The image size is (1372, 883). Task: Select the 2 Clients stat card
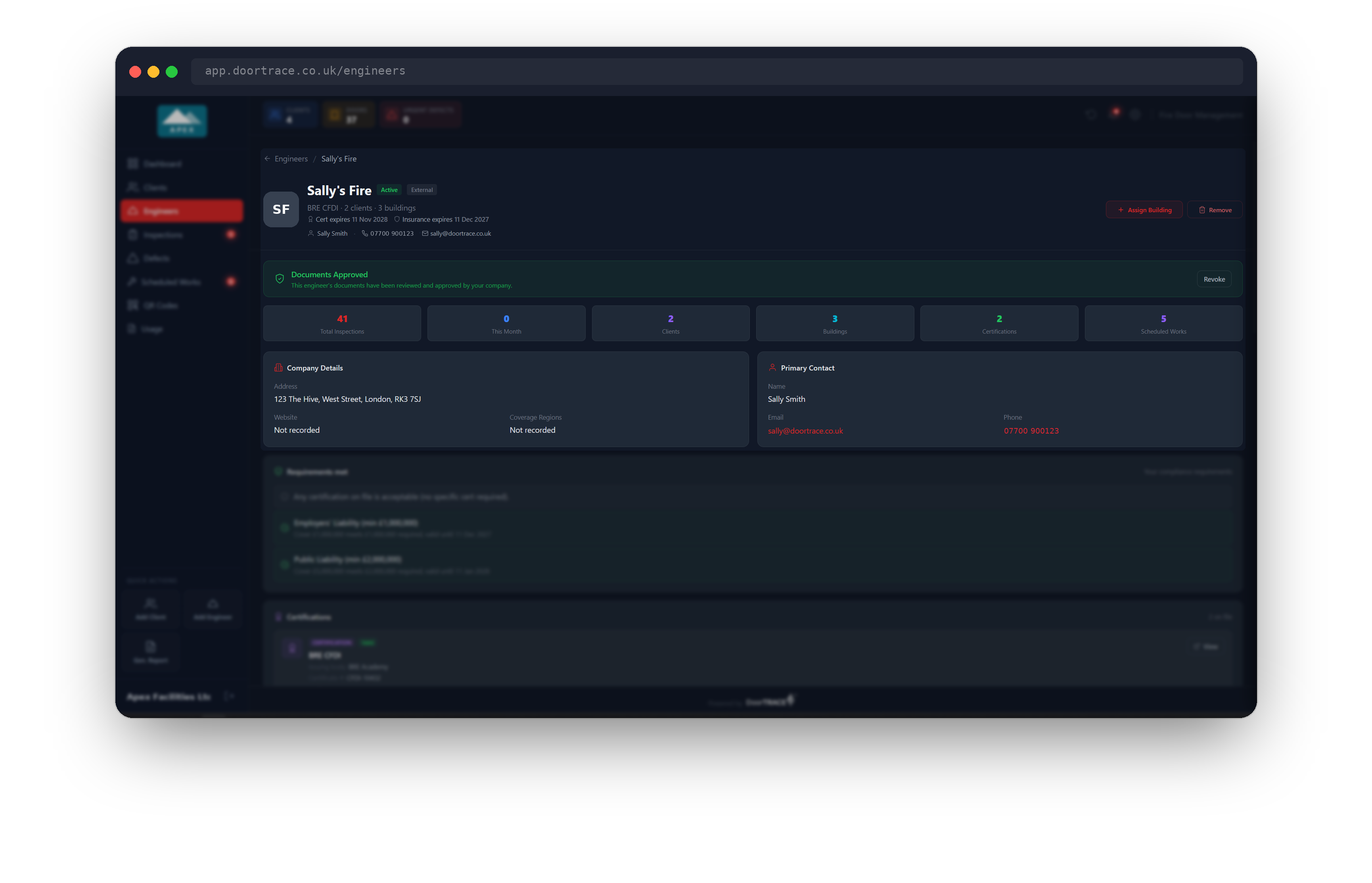[x=671, y=323]
